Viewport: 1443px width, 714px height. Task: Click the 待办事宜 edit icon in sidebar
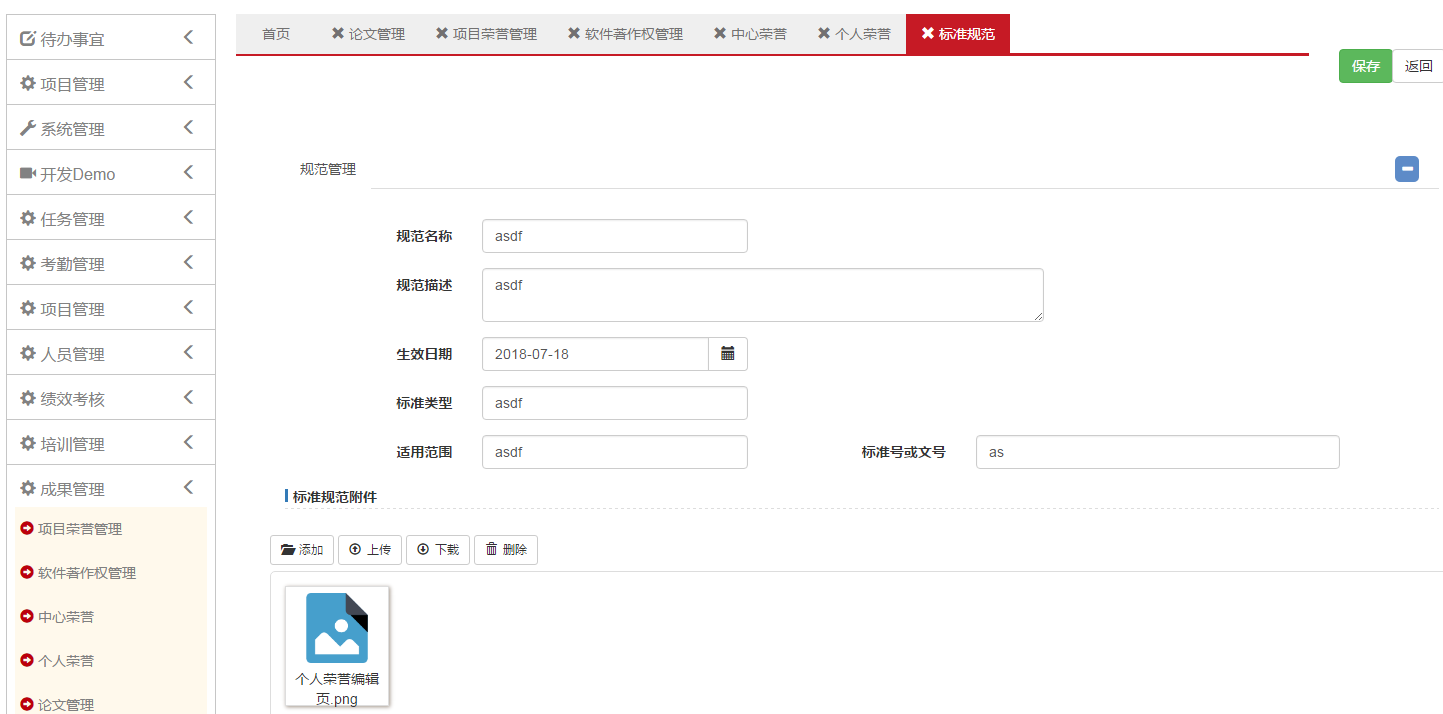pos(28,39)
